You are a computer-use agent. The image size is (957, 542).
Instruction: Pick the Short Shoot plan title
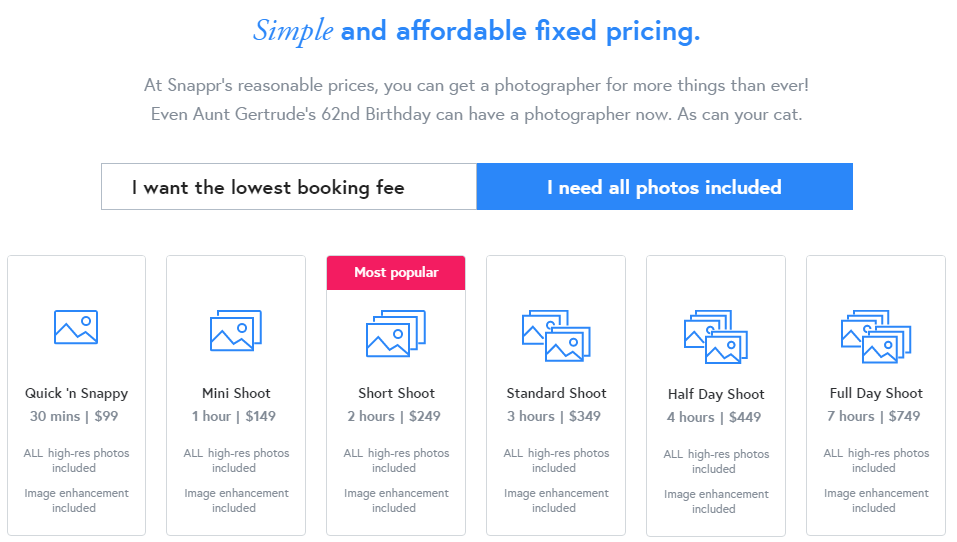(x=396, y=393)
